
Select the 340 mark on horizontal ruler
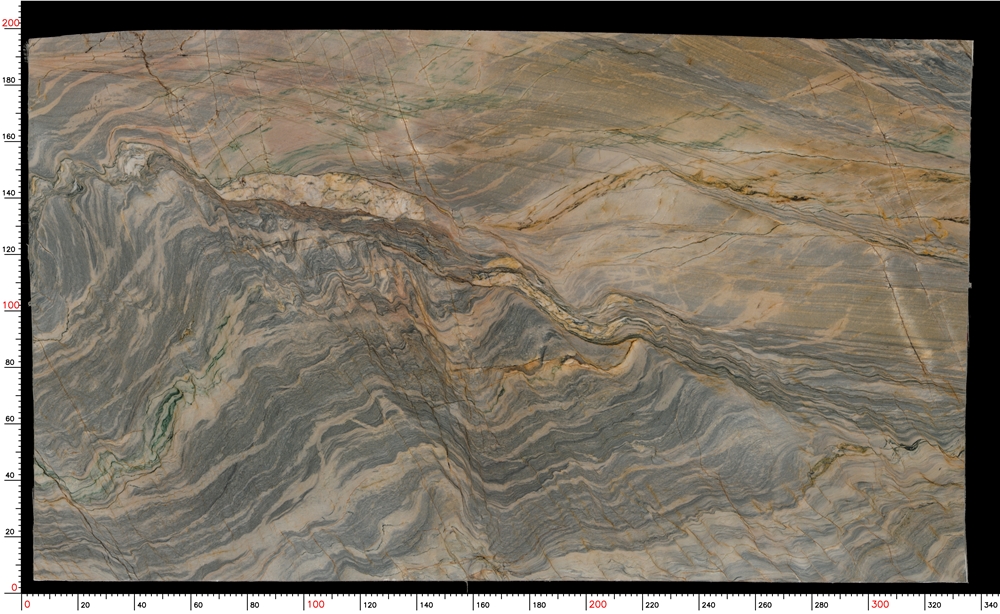[990, 604]
